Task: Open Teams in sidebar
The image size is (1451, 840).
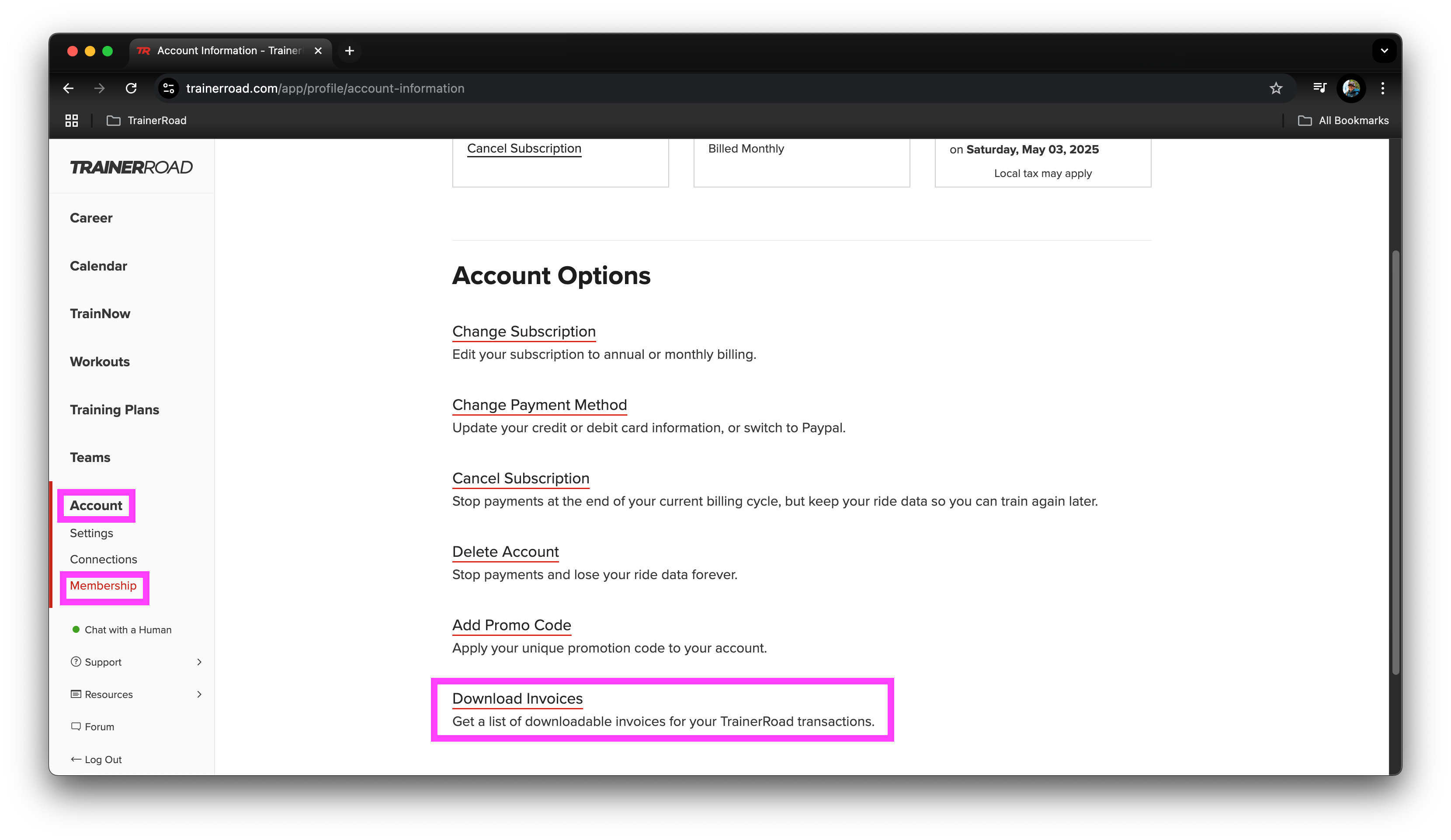Action: [x=90, y=457]
